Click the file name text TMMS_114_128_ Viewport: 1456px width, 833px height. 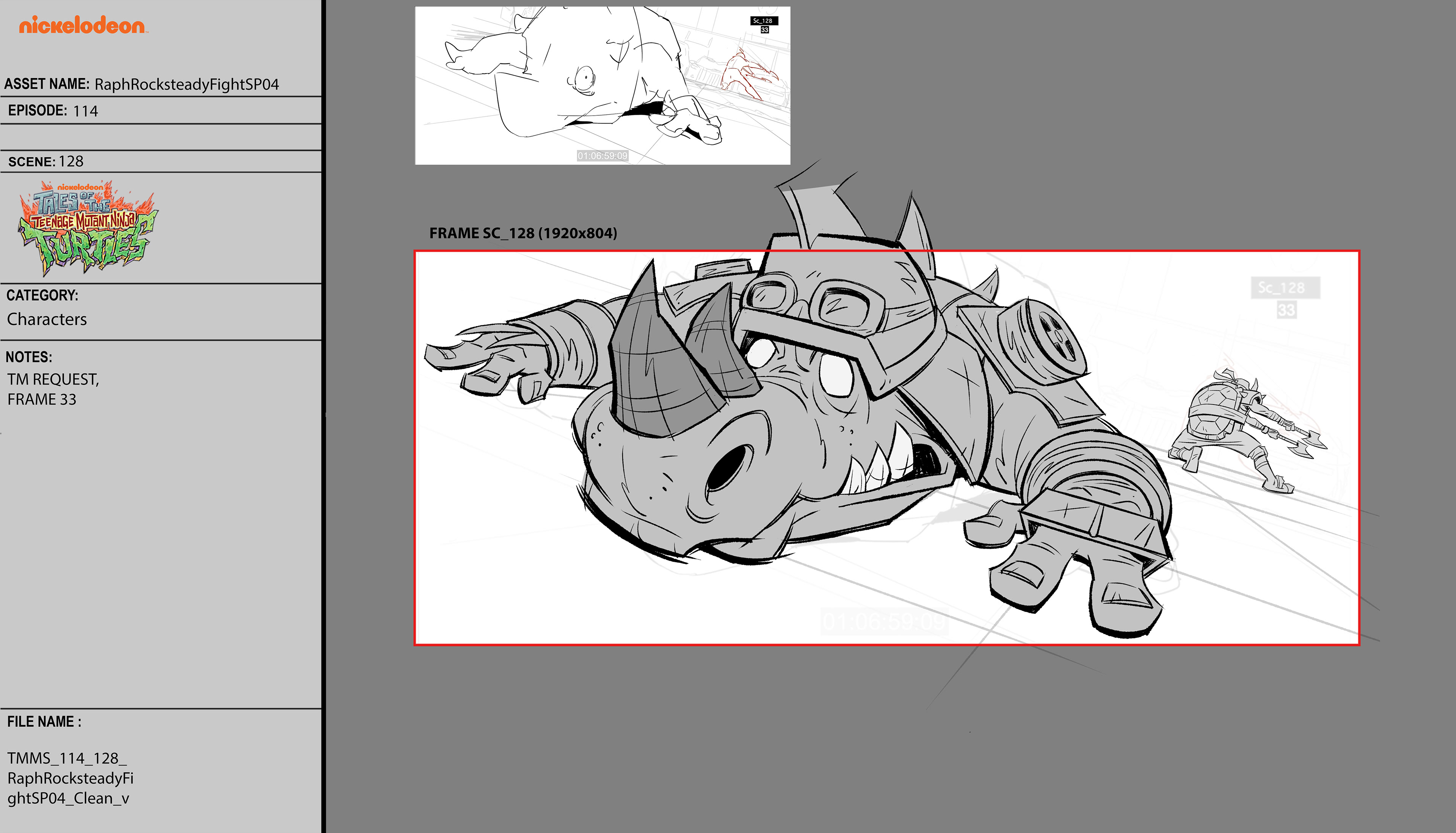click(x=67, y=758)
